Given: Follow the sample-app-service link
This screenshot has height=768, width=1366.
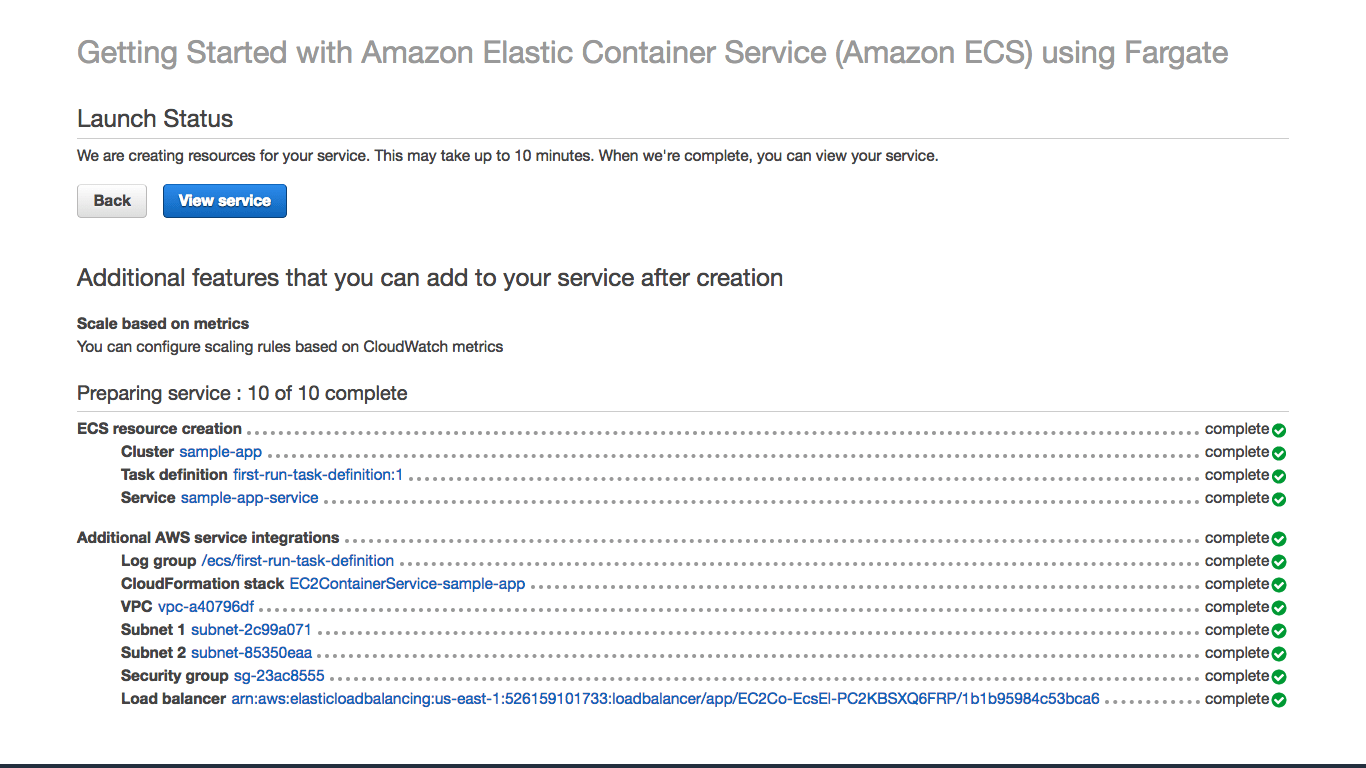Looking at the screenshot, I should pos(249,498).
